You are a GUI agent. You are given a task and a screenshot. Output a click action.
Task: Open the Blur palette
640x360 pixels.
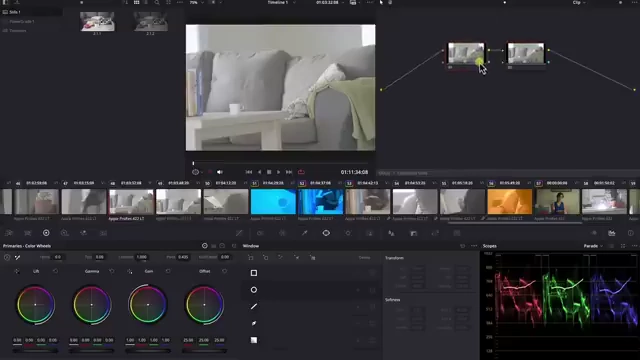pyautogui.click(x=391, y=233)
